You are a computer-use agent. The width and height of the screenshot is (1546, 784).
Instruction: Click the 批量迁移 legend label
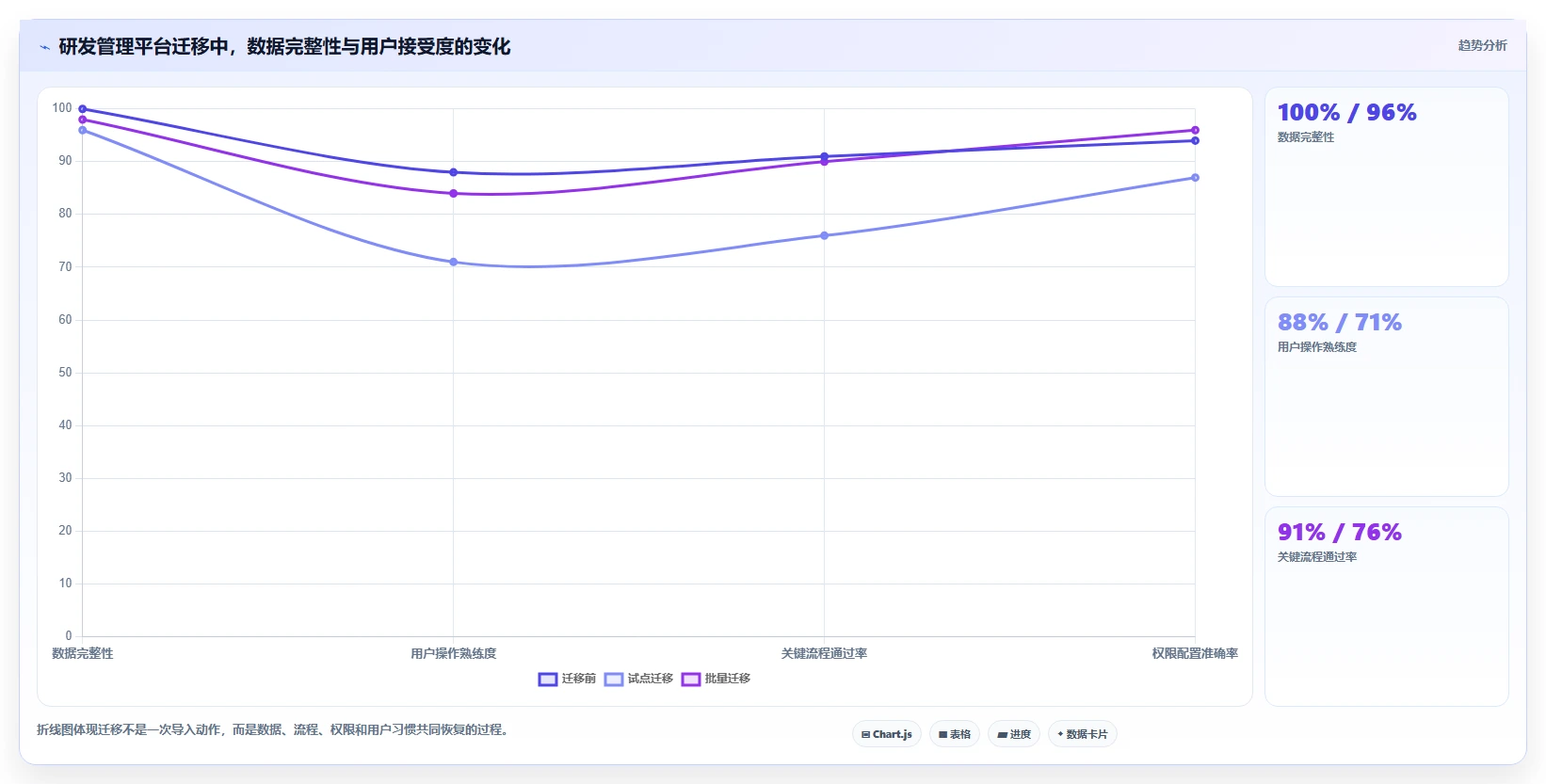[728, 679]
